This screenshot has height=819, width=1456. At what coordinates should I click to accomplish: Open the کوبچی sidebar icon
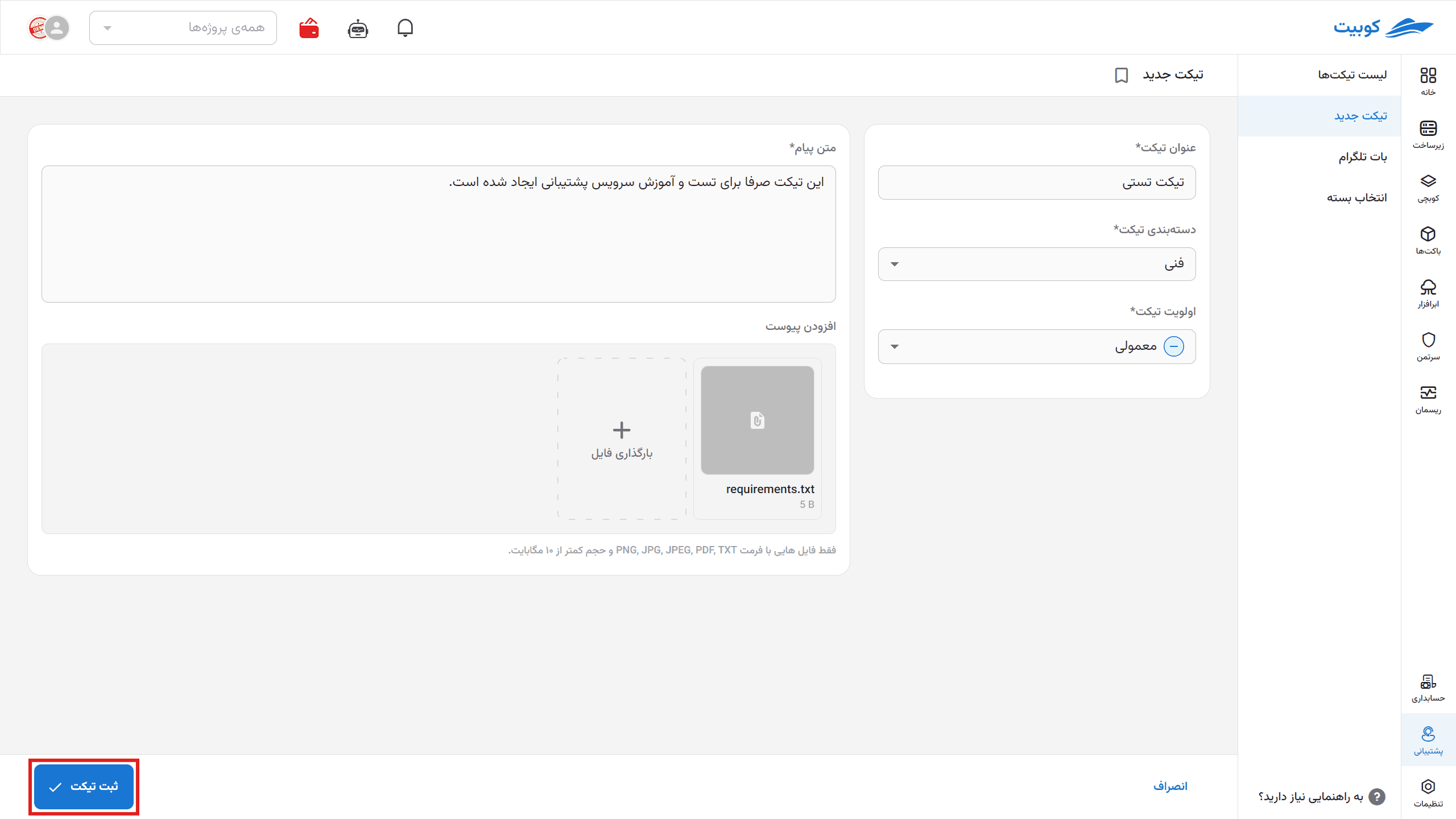(1428, 188)
